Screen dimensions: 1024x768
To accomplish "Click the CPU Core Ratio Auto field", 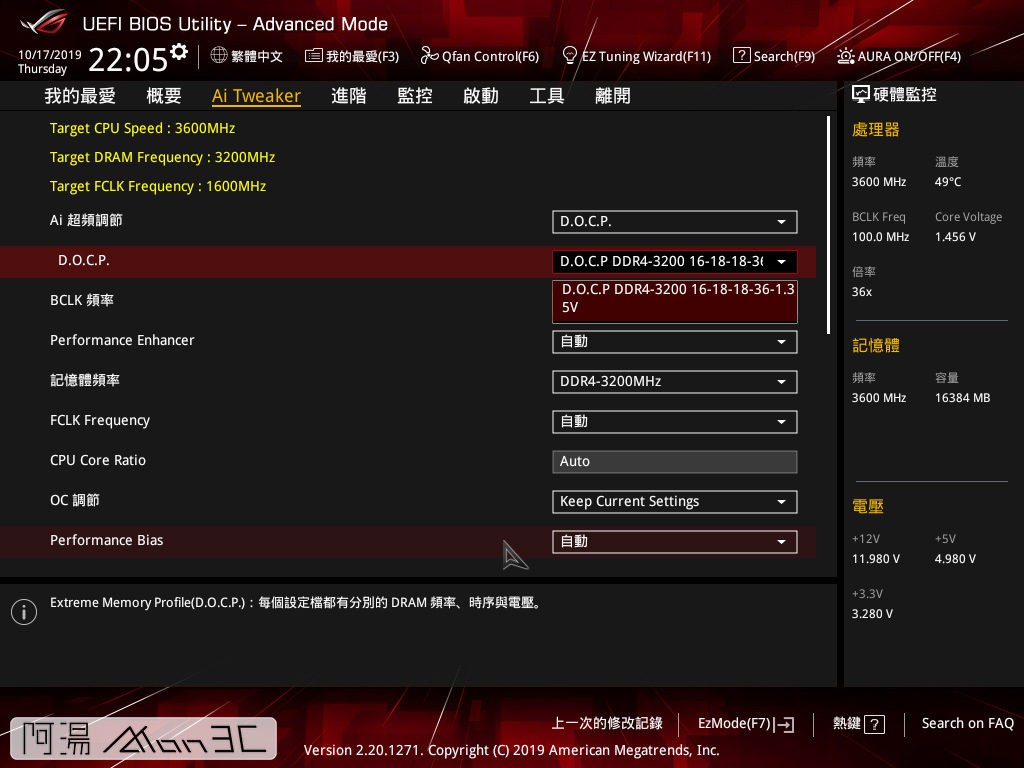I will click(675, 461).
